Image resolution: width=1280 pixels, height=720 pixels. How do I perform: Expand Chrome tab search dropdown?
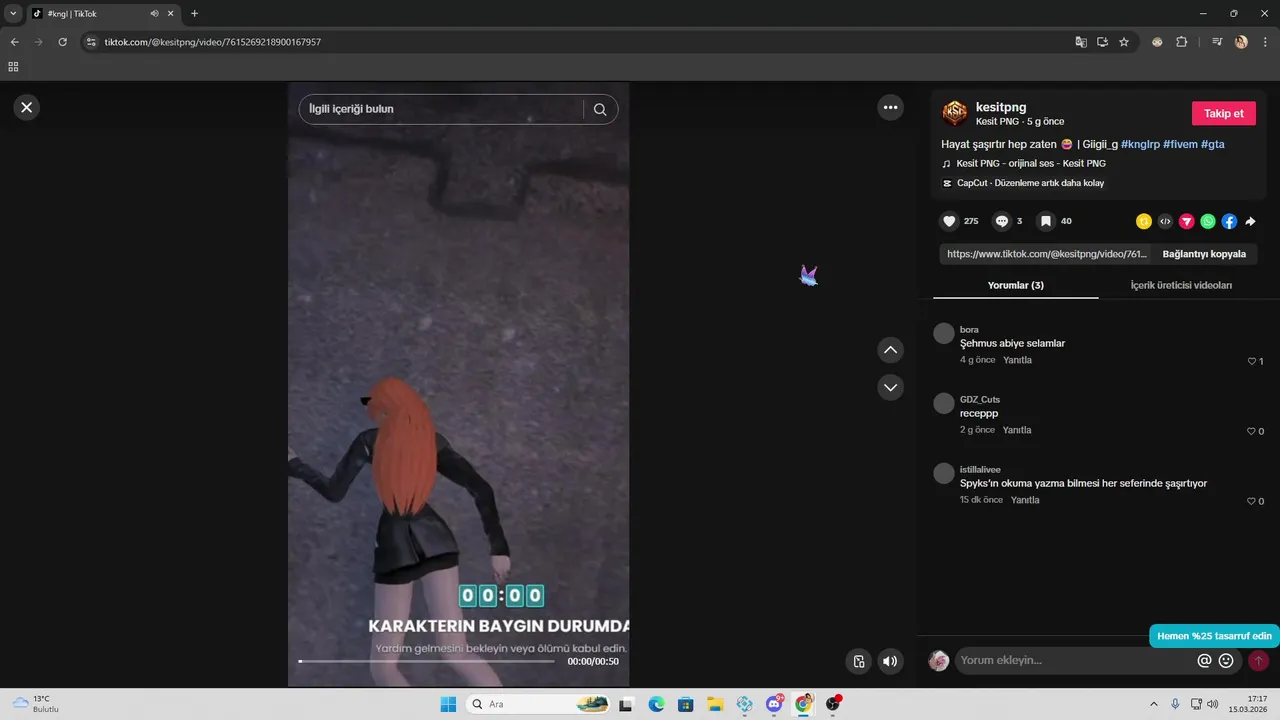13,13
